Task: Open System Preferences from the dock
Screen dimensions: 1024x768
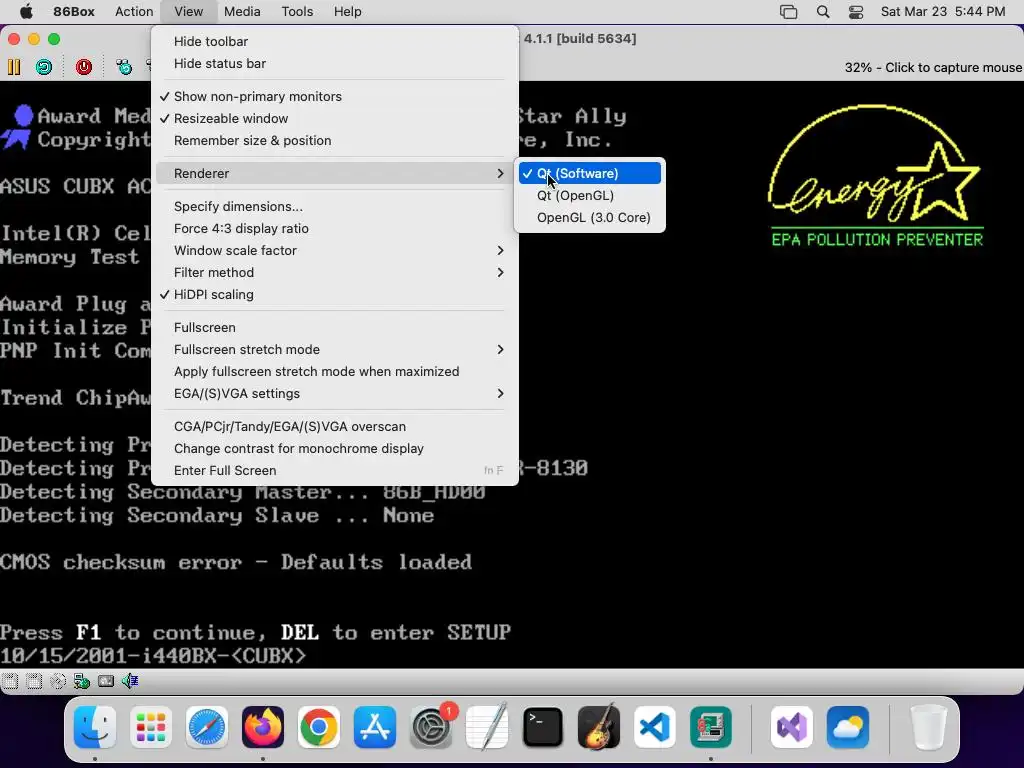Action: (431, 727)
